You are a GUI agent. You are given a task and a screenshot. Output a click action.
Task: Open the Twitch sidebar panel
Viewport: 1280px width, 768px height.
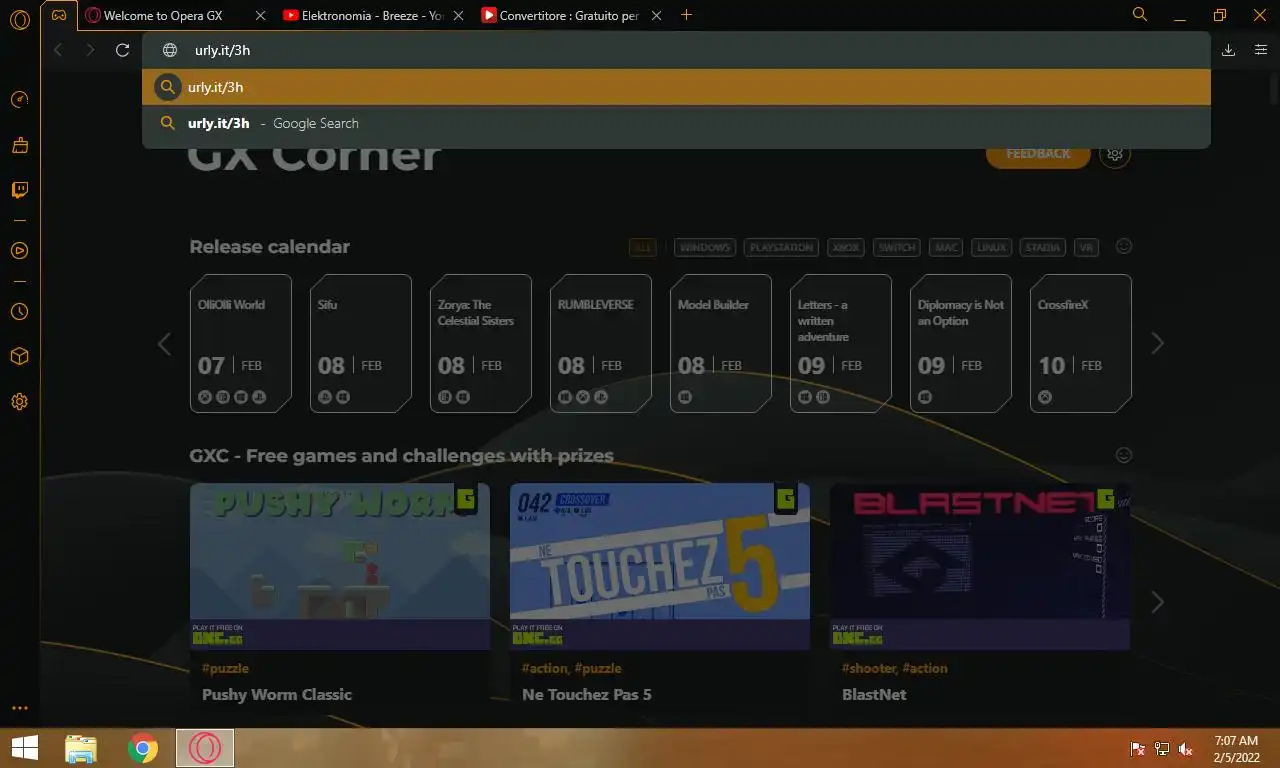[19, 190]
